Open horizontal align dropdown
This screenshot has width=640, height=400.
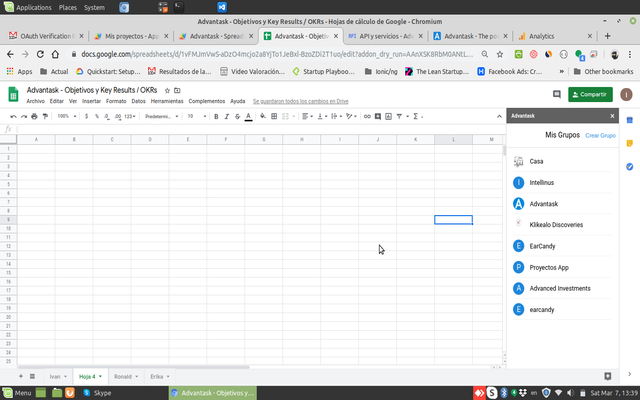point(307,116)
